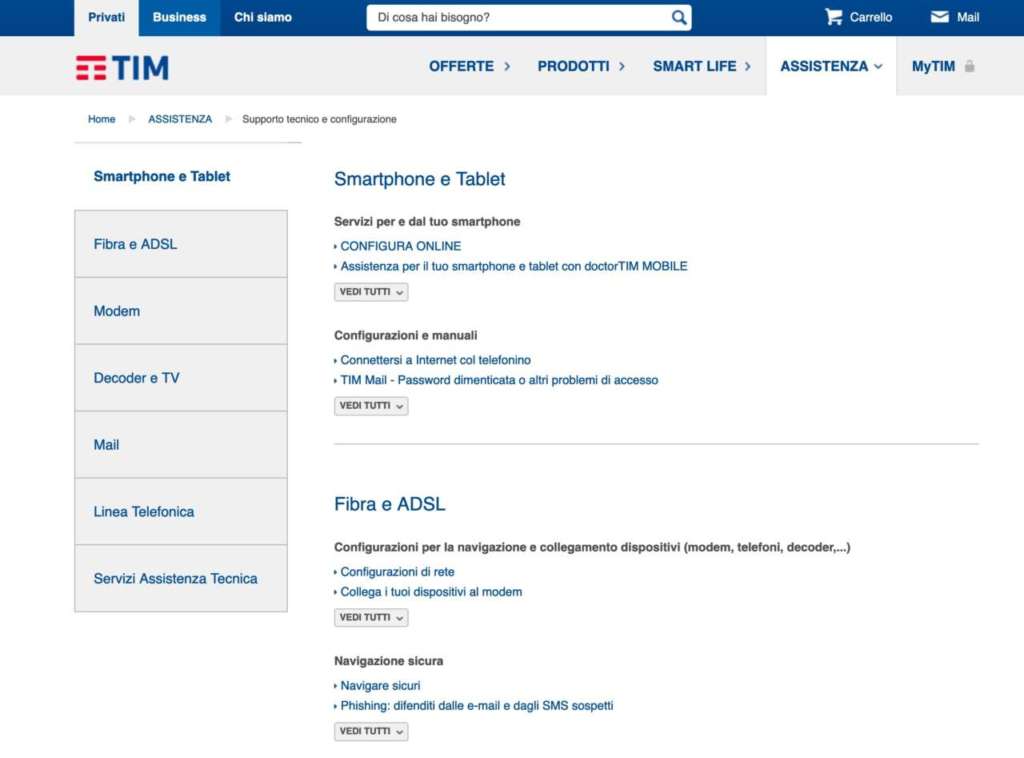Switch to the Business tab
1024x758 pixels.
click(x=179, y=18)
